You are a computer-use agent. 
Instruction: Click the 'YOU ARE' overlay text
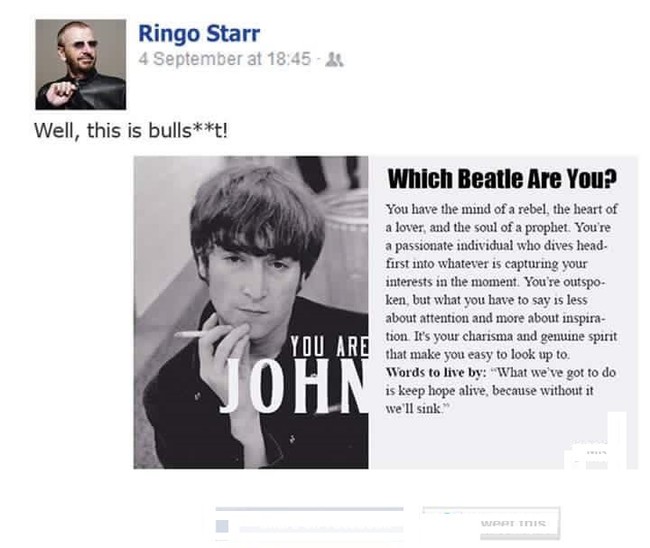click(x=329, y=347)
